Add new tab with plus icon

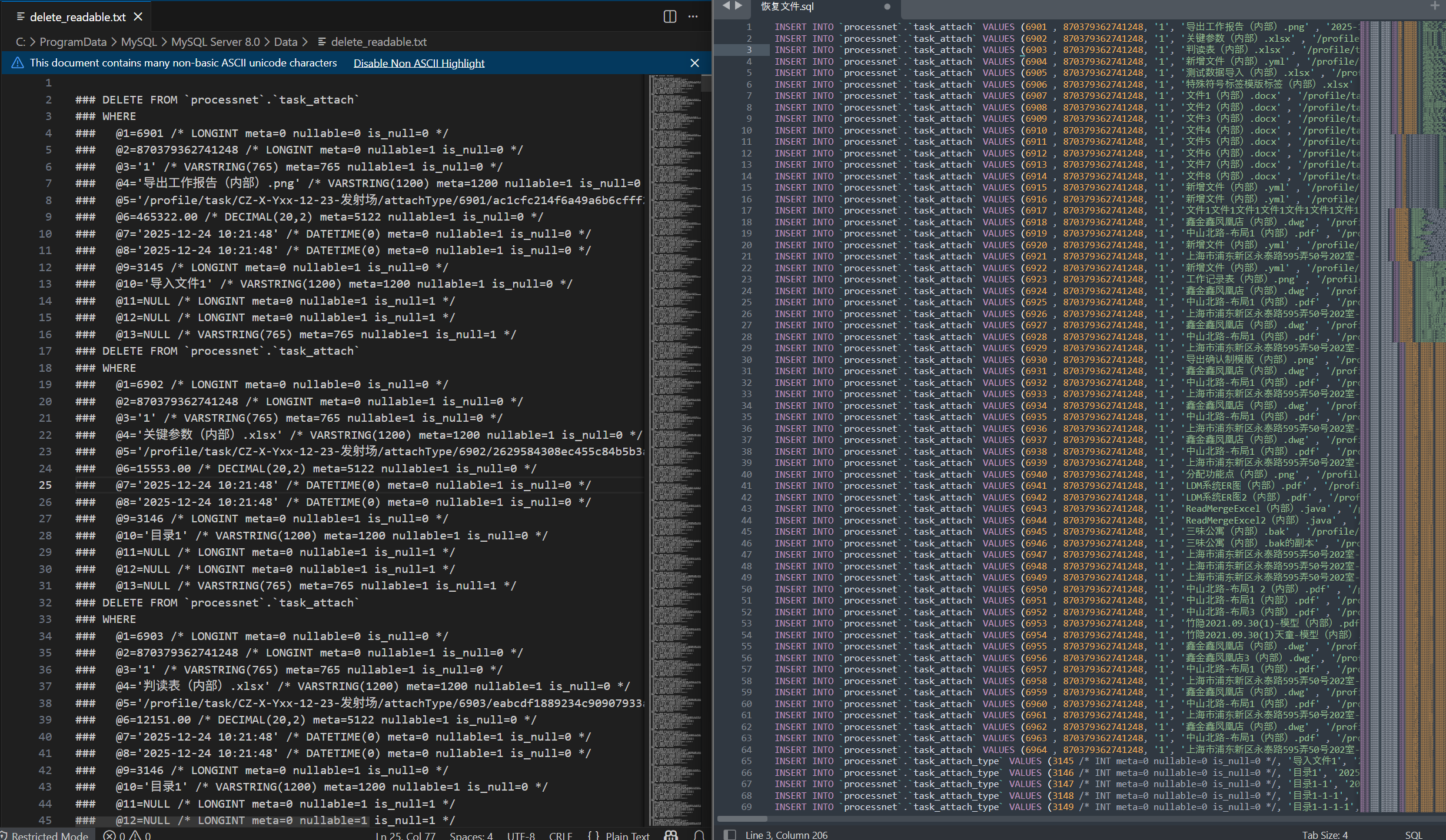tap(1434, 6)
